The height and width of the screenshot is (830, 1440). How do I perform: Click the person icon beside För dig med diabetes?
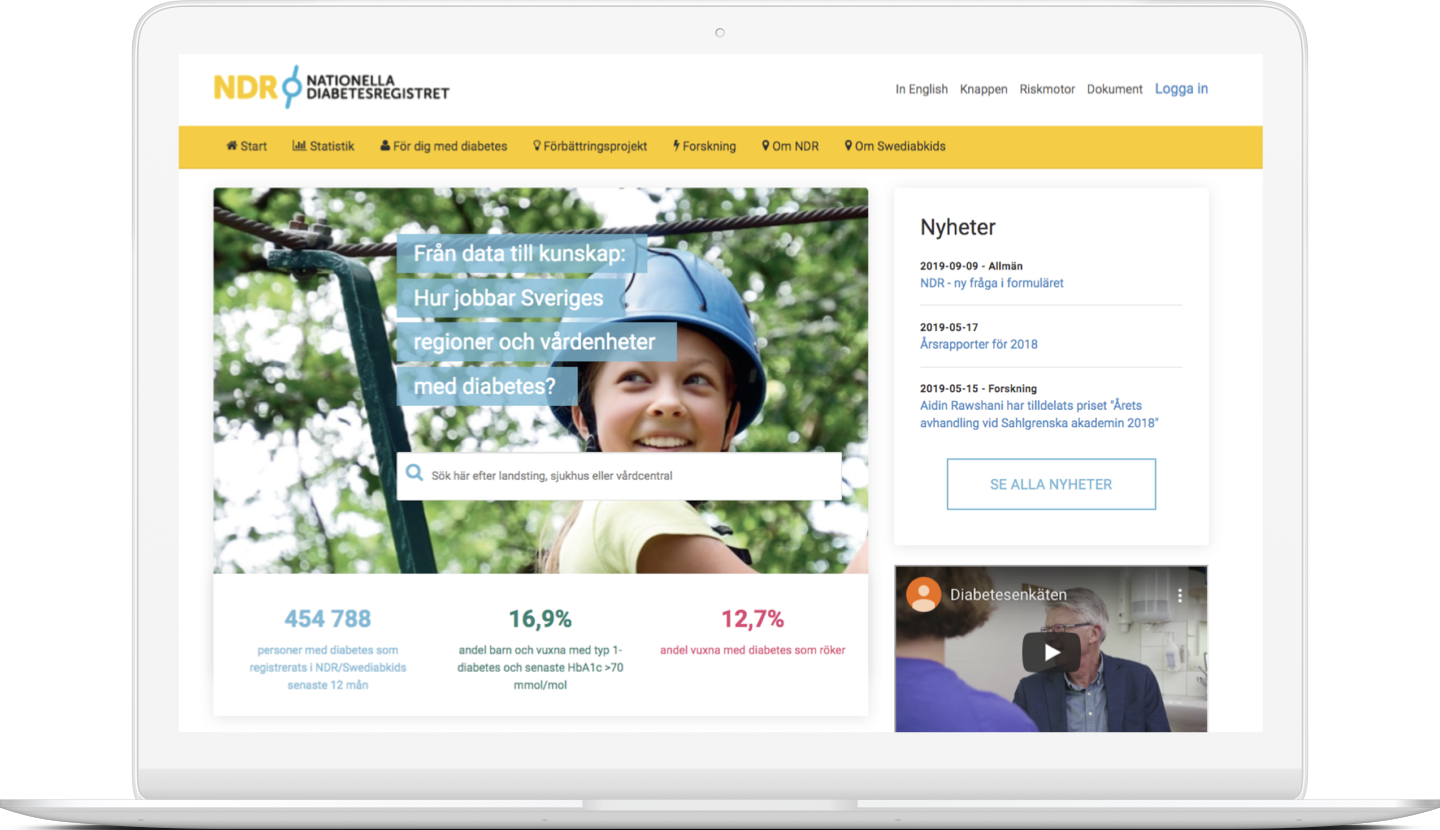(385, 146)
